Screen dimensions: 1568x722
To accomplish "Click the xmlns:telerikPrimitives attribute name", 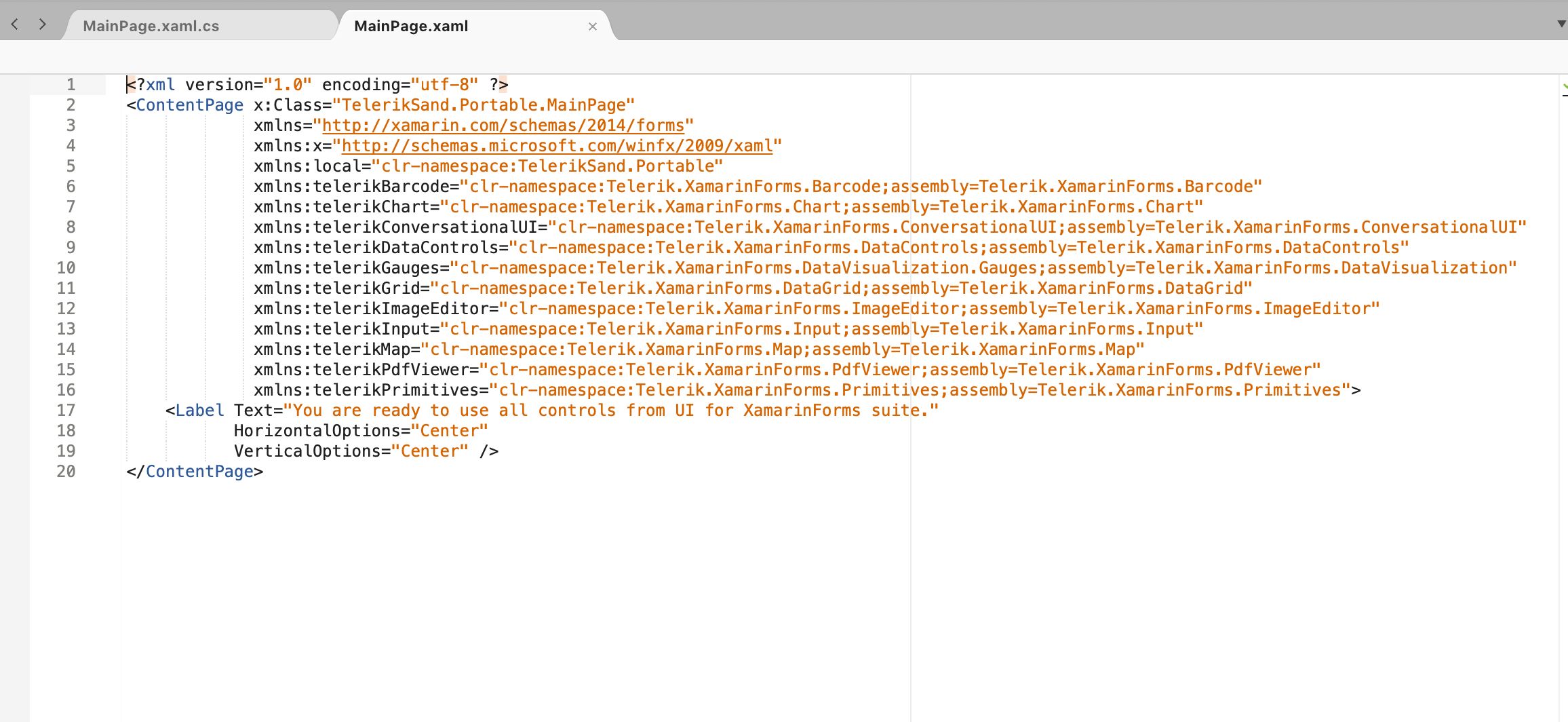I will point(366,390).
